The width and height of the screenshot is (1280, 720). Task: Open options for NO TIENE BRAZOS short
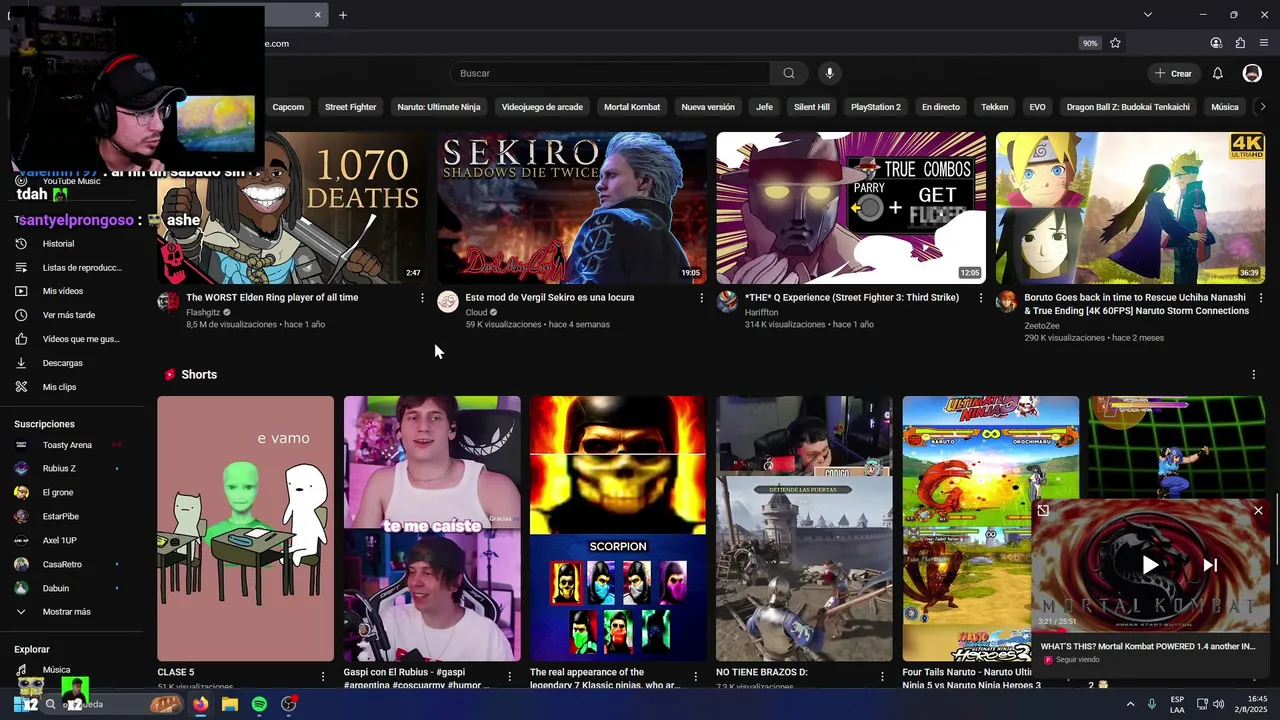[882, 677]
